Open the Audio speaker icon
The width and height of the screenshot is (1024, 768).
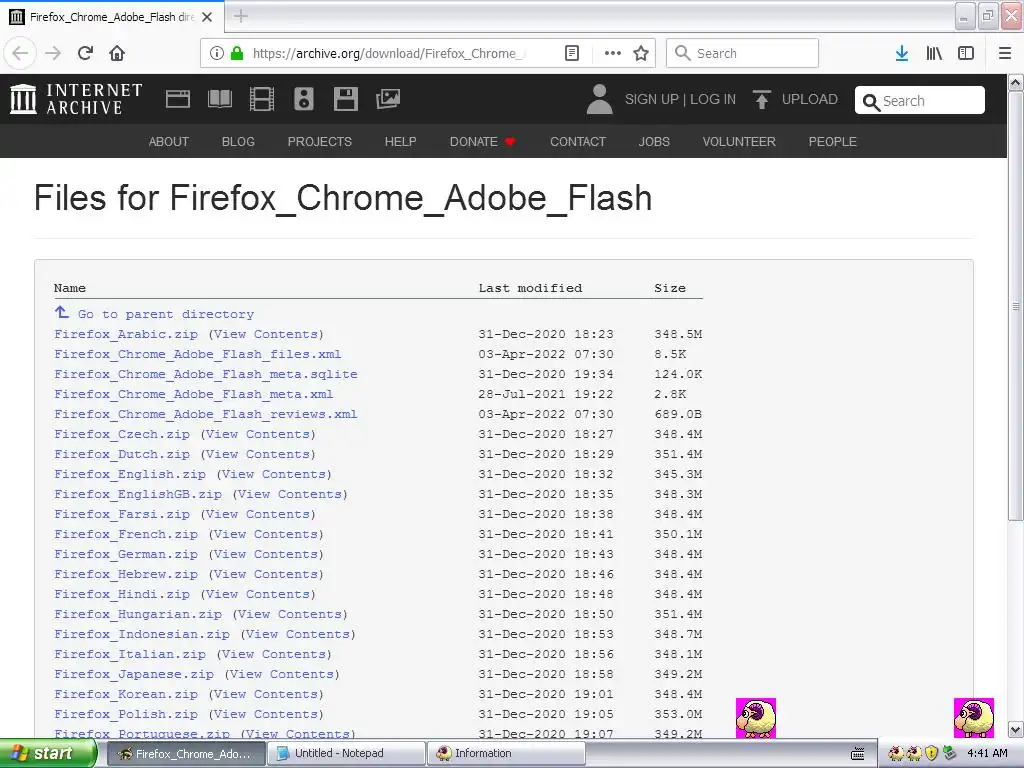point(304,99)
